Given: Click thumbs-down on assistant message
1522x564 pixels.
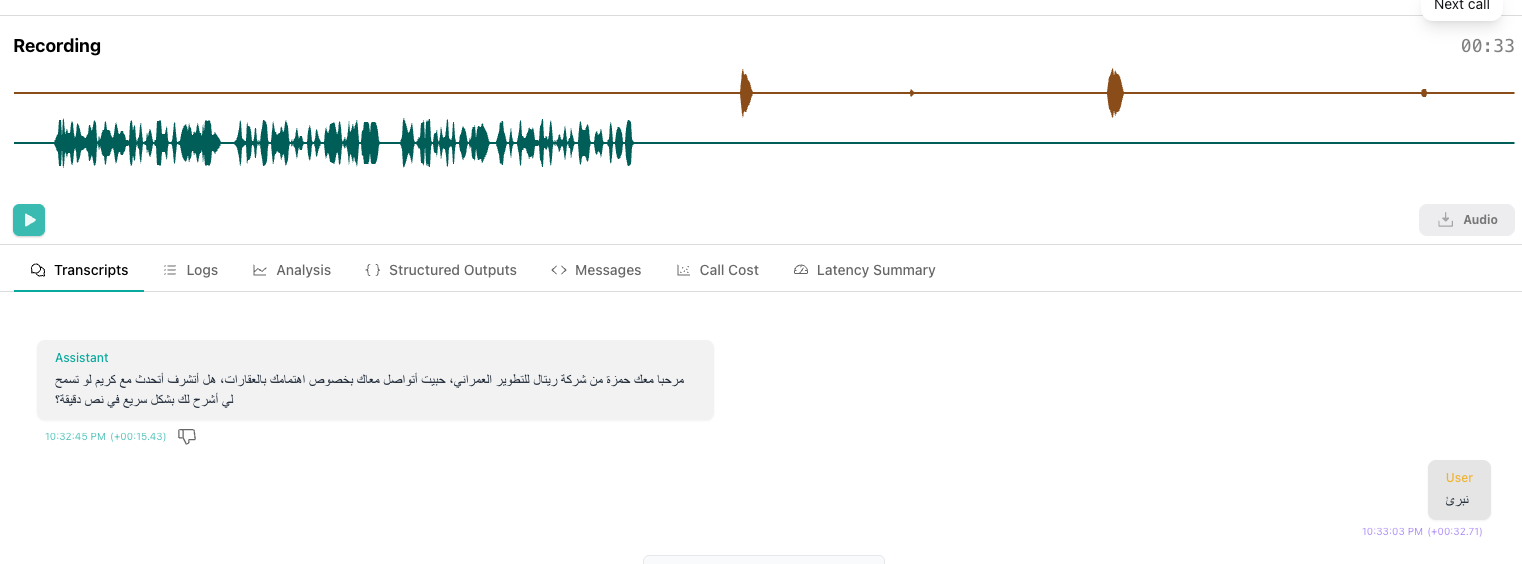Looking at the screenshot, I should tap(187, 436).
